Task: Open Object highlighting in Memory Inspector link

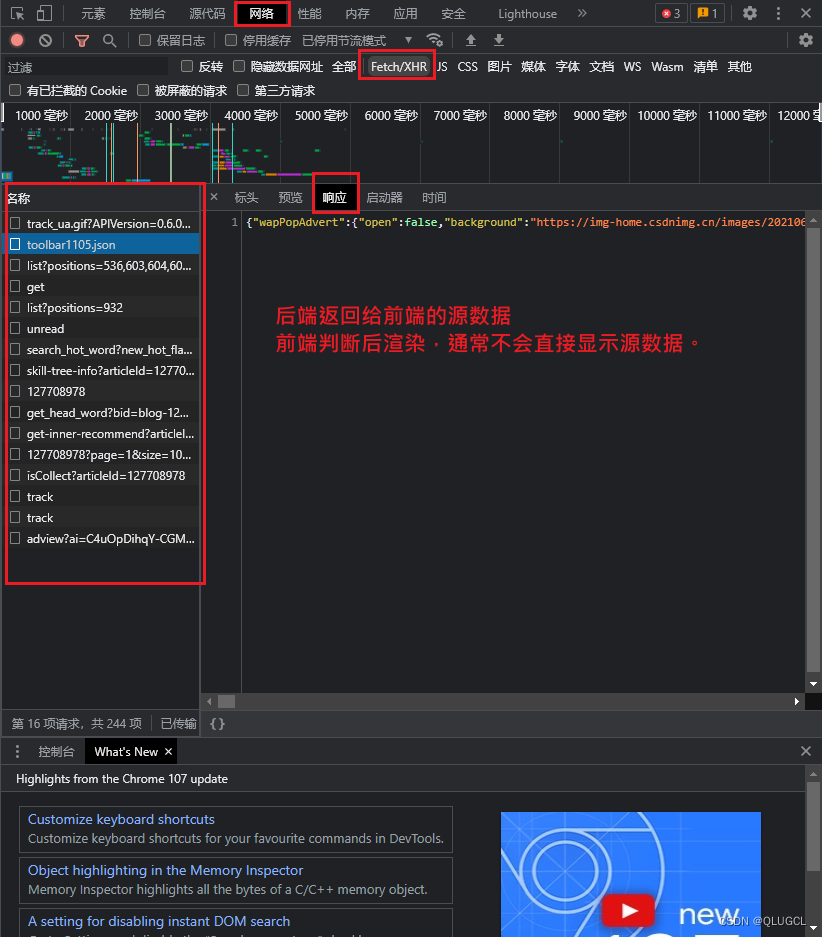Action: (x=165, y=870)
